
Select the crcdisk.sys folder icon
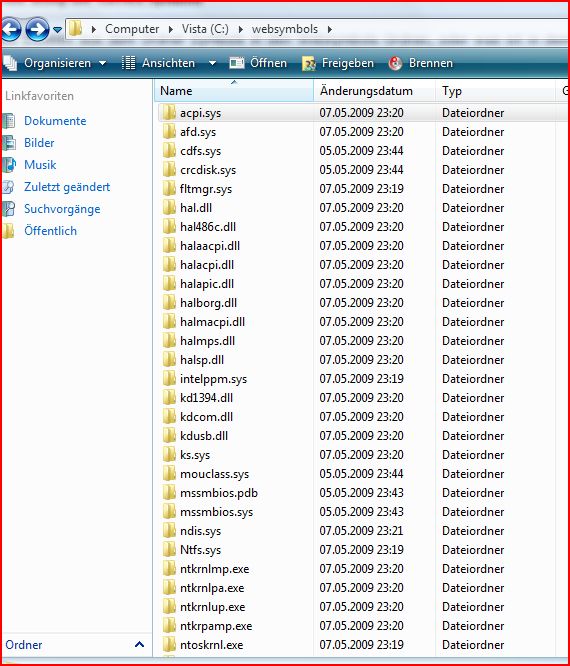[169, 170]
